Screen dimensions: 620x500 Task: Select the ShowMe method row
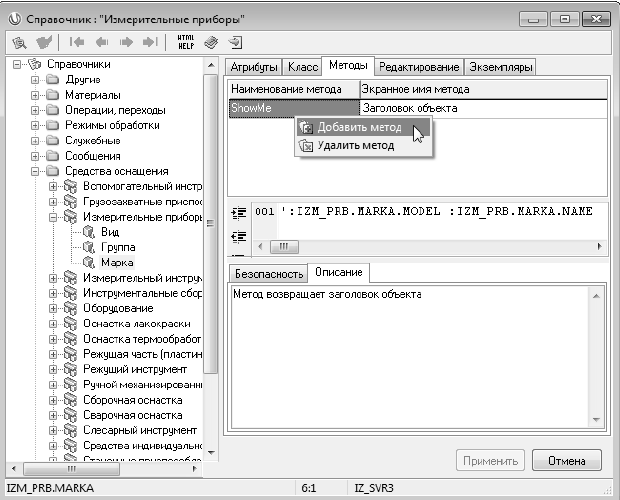coord(292,107)
